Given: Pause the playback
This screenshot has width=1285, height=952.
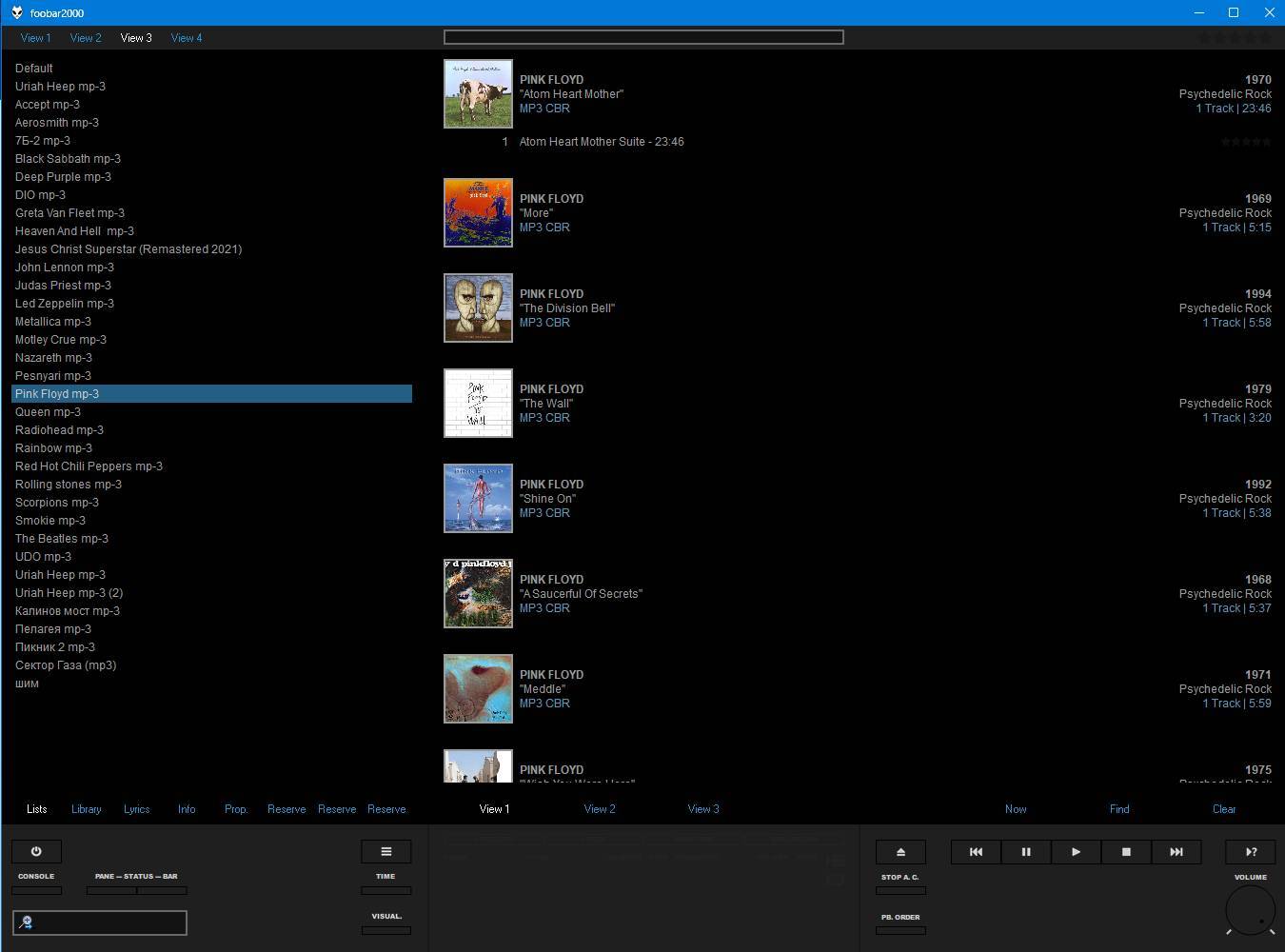Looking at the screenshot, I should pos(1026,852).
